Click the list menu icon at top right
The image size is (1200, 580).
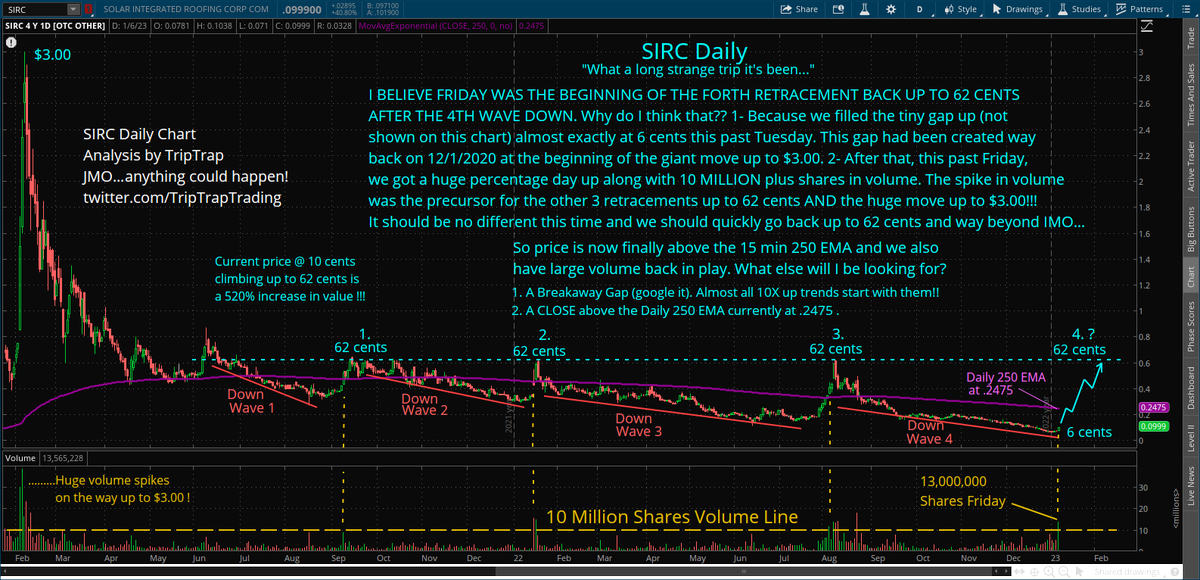[1185, 9]
